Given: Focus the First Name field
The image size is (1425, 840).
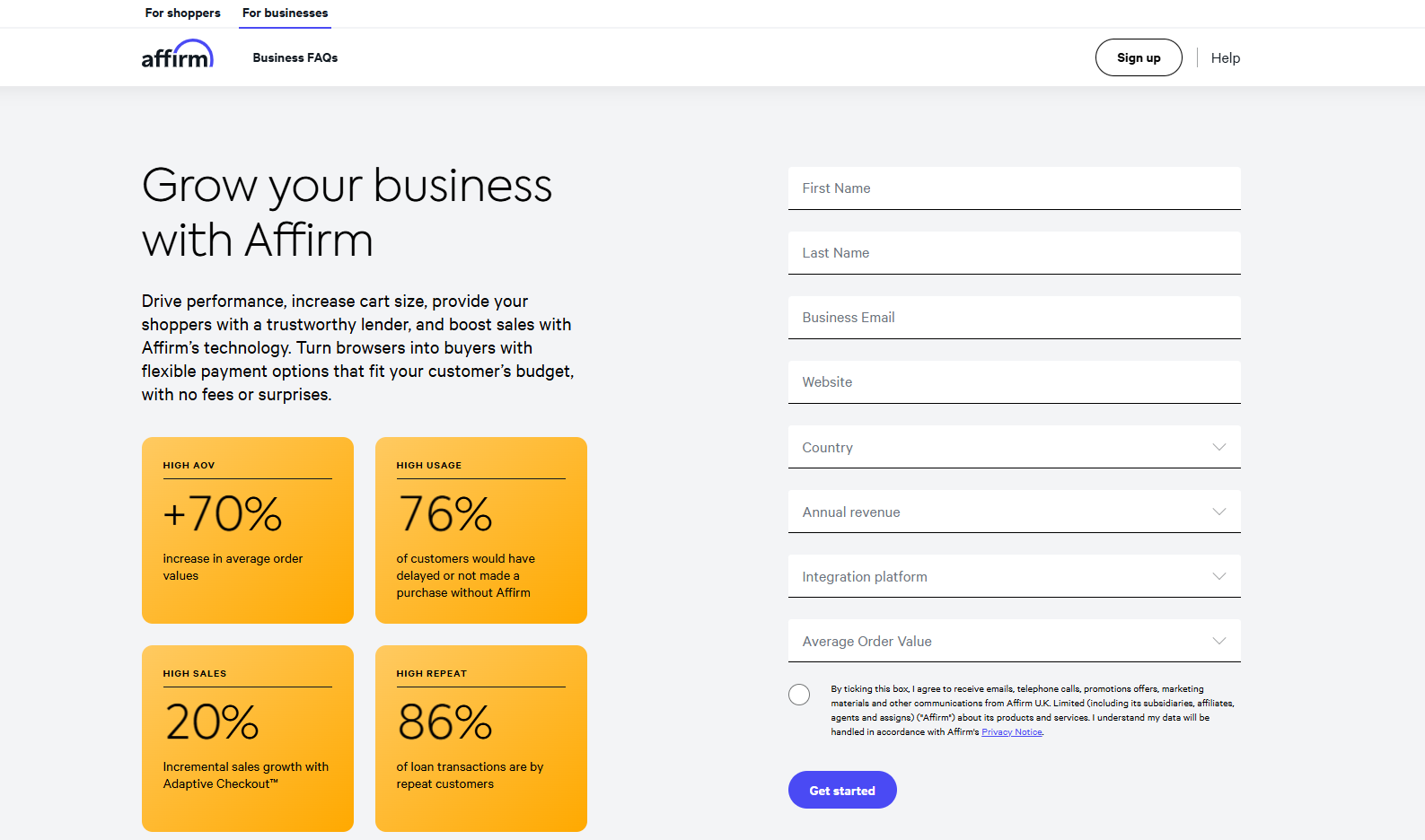Looking at the screenshot, I should (x=1015, y=188).
